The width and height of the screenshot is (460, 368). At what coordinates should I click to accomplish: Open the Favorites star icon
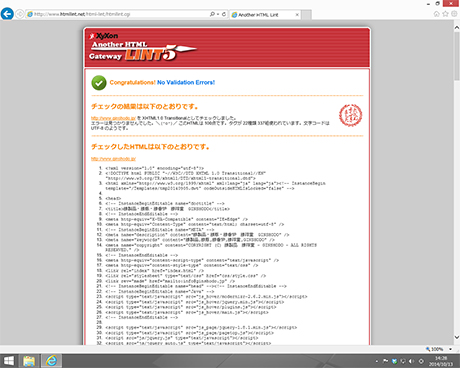coord(446,14)
